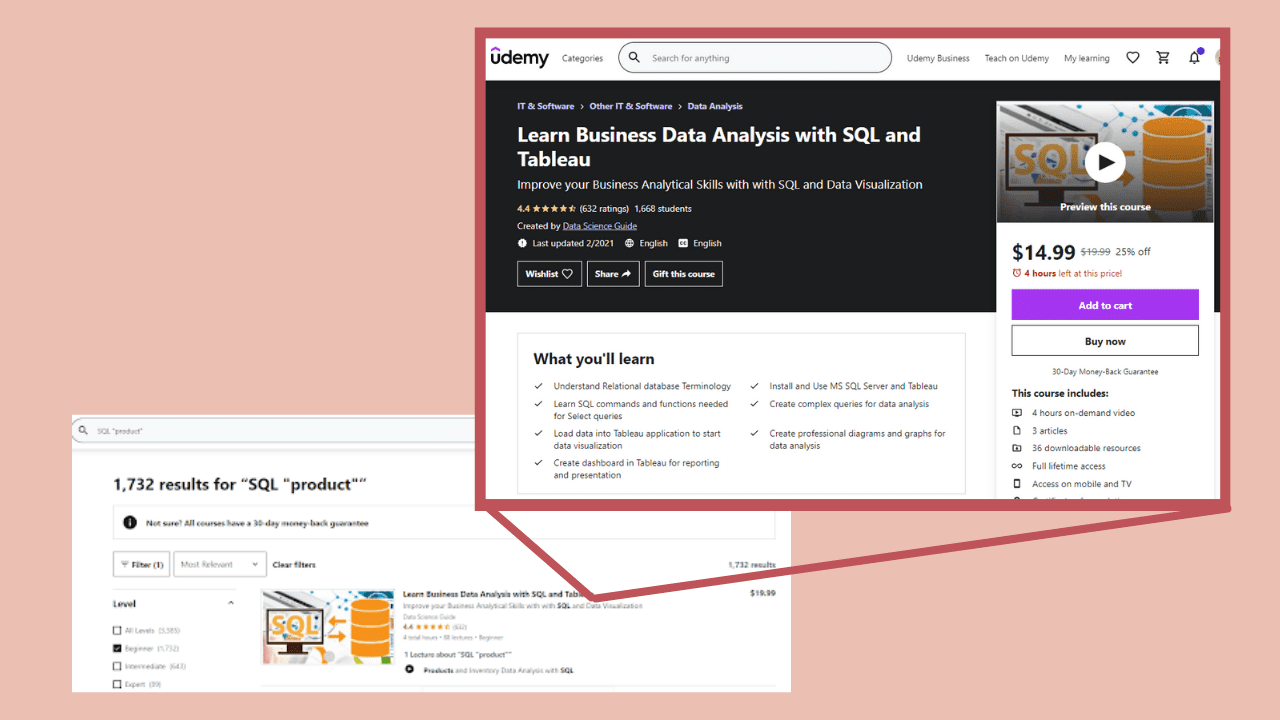Click the Udemy logo
1280x720 pixels.
pyautogui.click(x=519, y=57)
